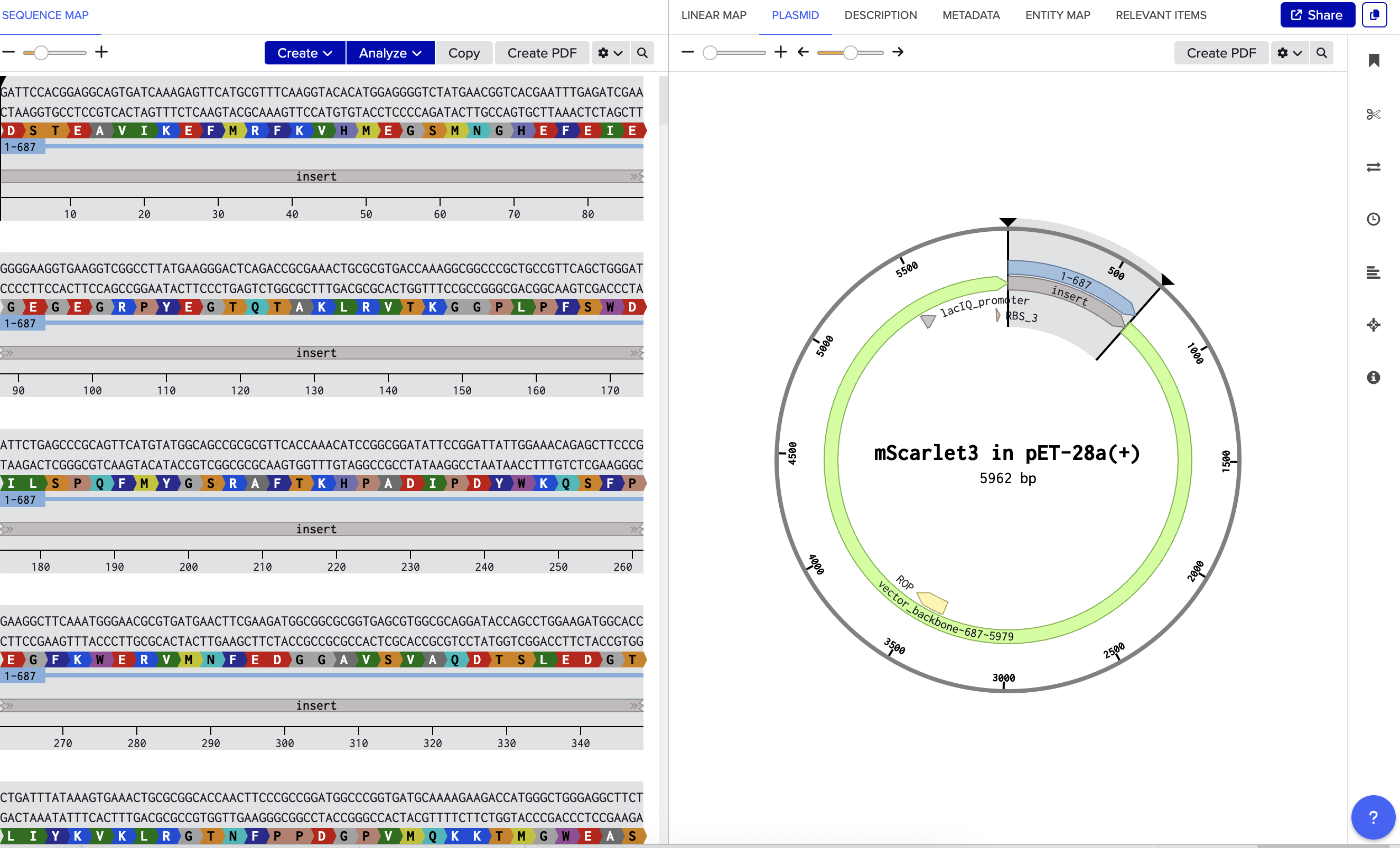Click the ROP feature on plasmid map
Screen dimensions: 1400x848
932,602
